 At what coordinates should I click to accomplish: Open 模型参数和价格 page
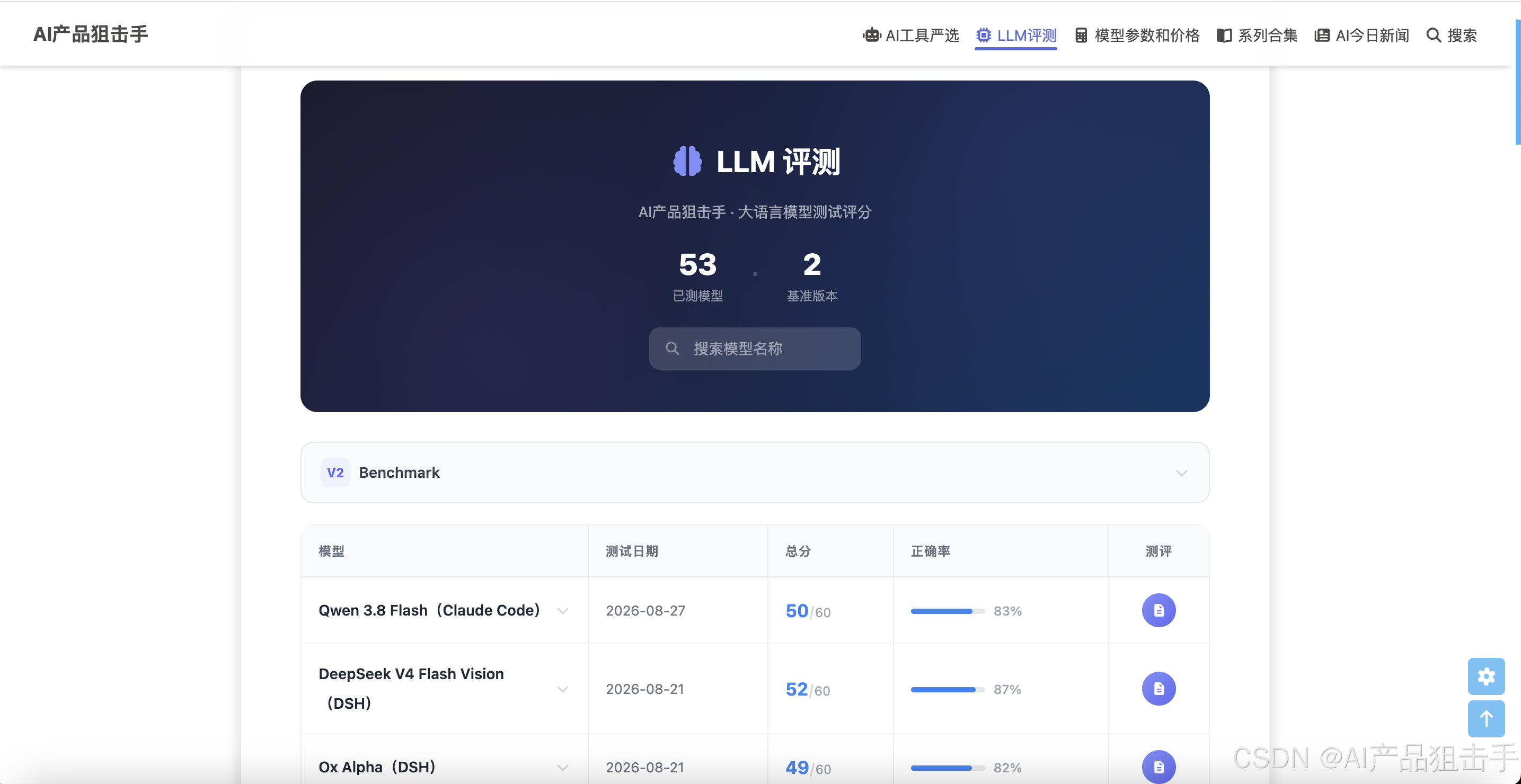point(1137,35)
